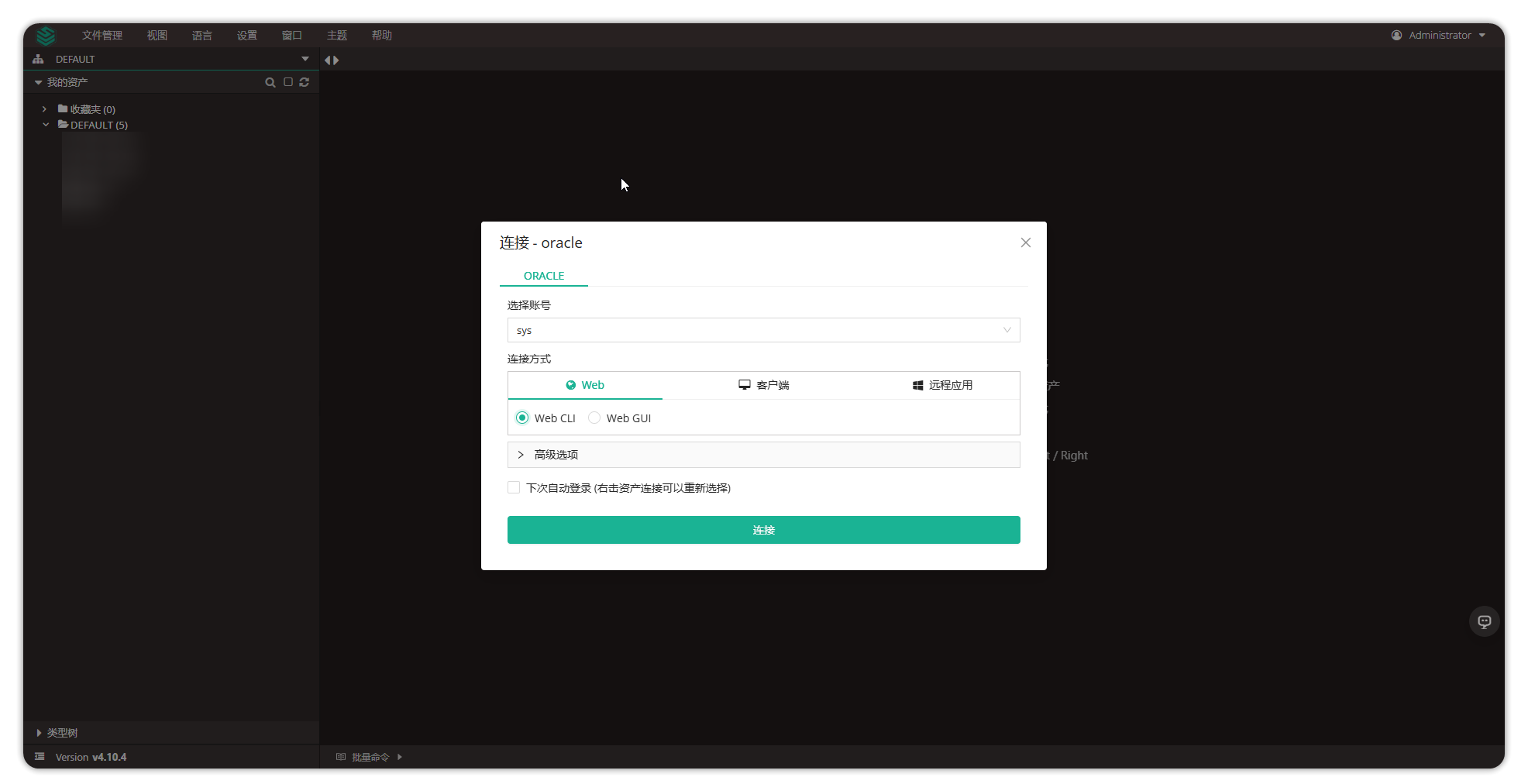The width and height of the screenshot is (1528, 784).
Task: Switch to the 远程应用 connection tab
Action: [x=942, y=385]
